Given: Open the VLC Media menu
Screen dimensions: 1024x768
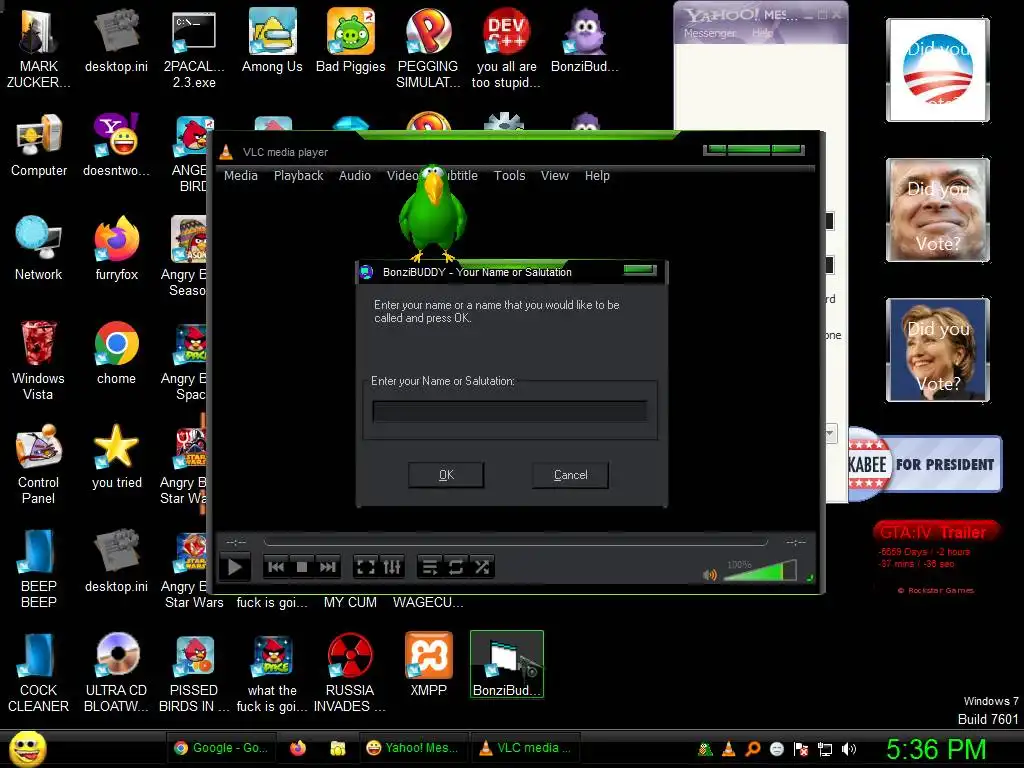Looking at the screenshot, I should 240,176.
